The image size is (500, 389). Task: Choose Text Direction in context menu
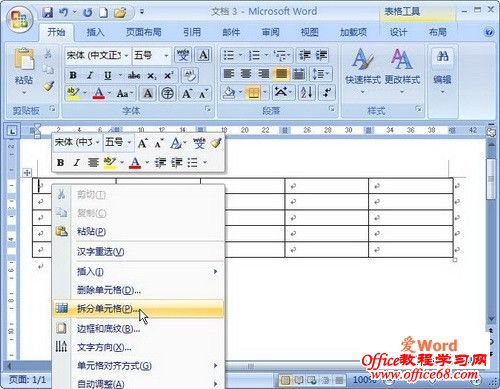[x=138, y=348]
